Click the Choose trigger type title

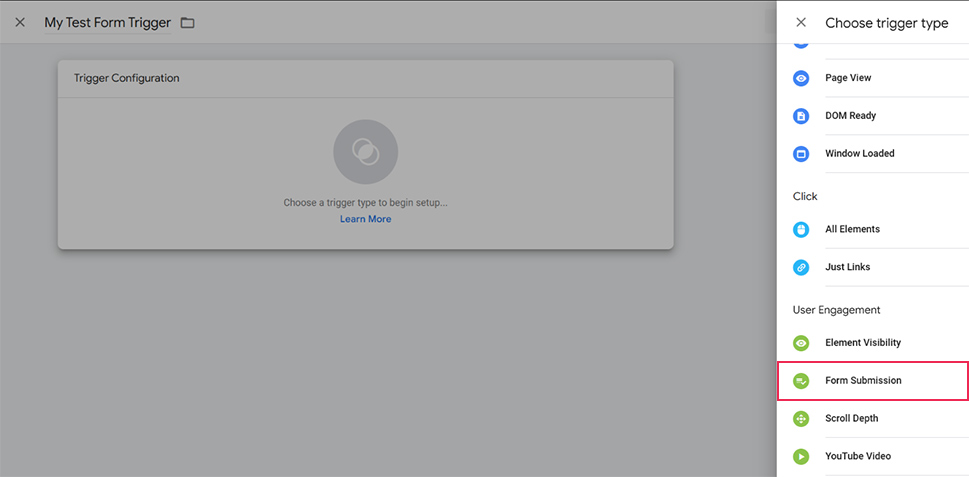[x=887, y=23]
